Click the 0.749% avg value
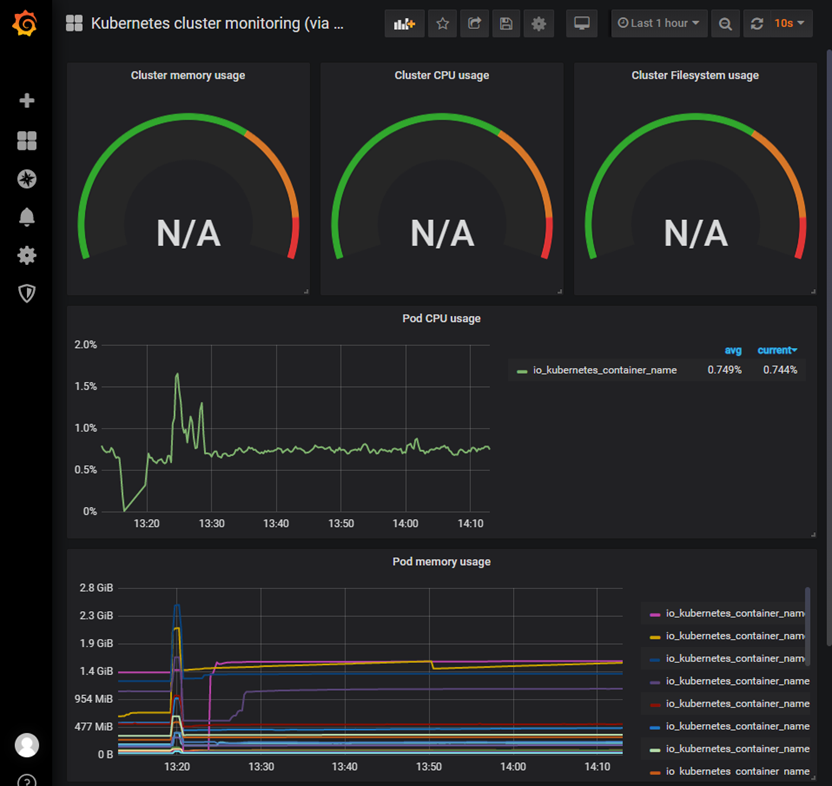832x786 pixels. point(724,370)
